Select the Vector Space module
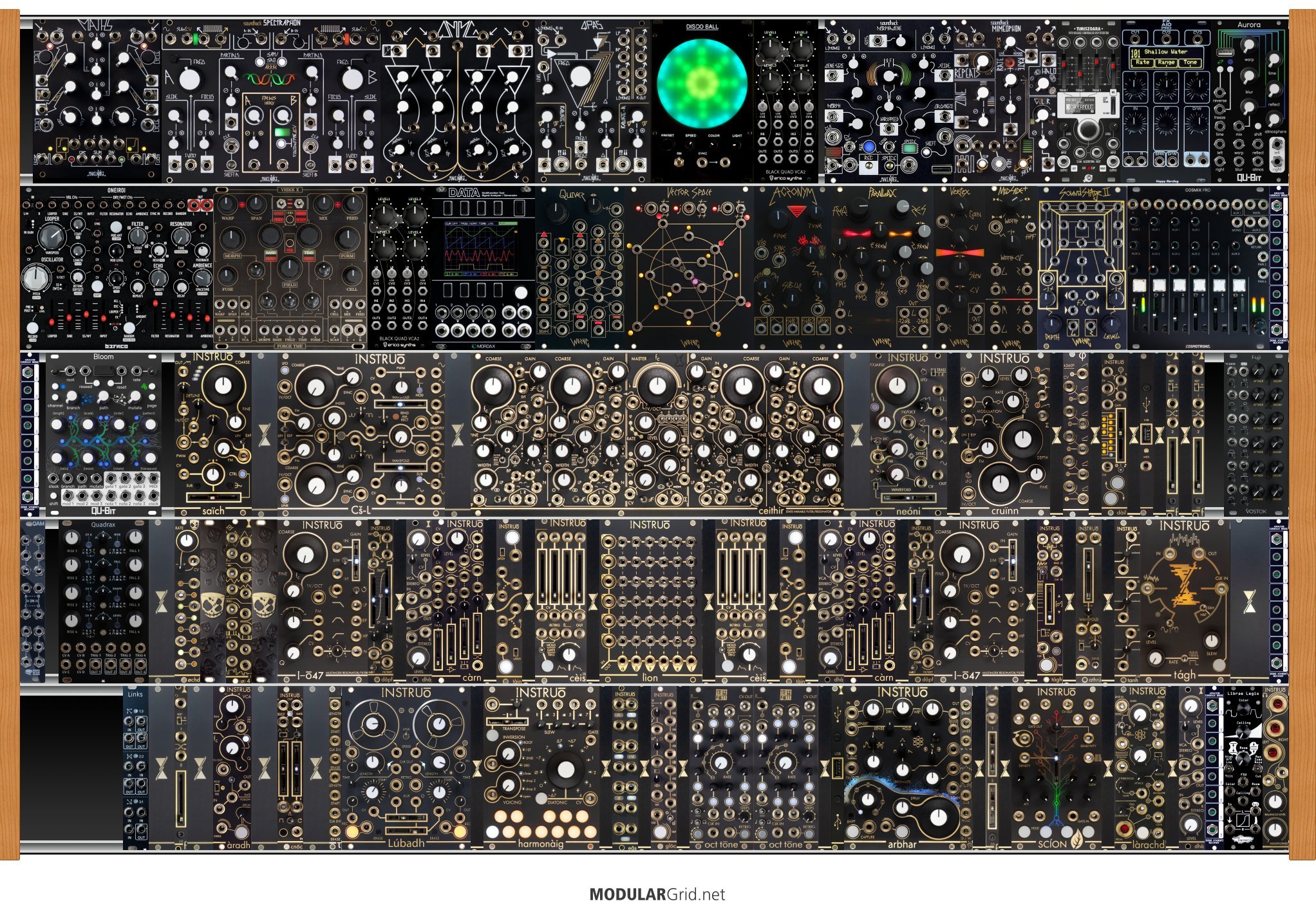Viewport: 1316px width, 908px height. click(690, 268)
